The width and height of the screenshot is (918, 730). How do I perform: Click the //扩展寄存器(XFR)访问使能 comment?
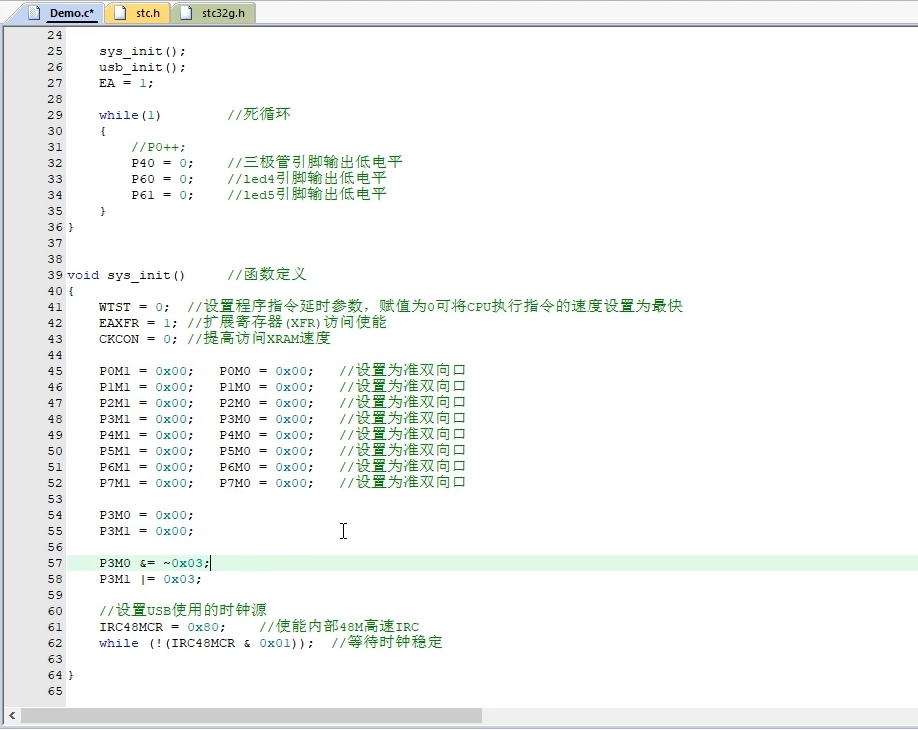click(287, 322)
